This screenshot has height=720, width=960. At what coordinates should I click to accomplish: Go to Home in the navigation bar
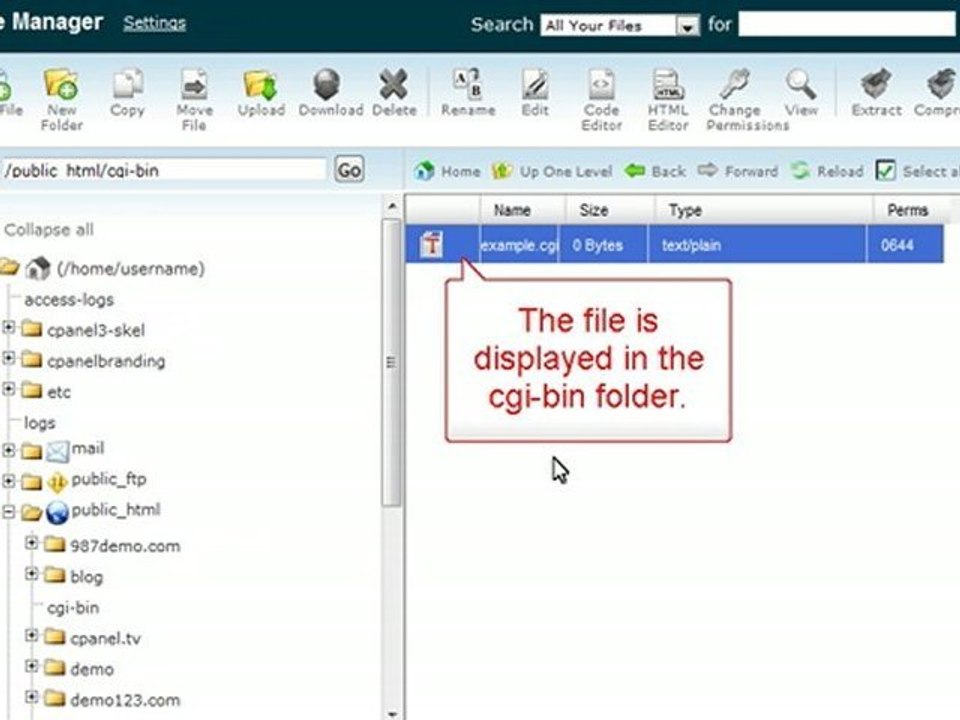pyautogui.click(x=447, y=171)
